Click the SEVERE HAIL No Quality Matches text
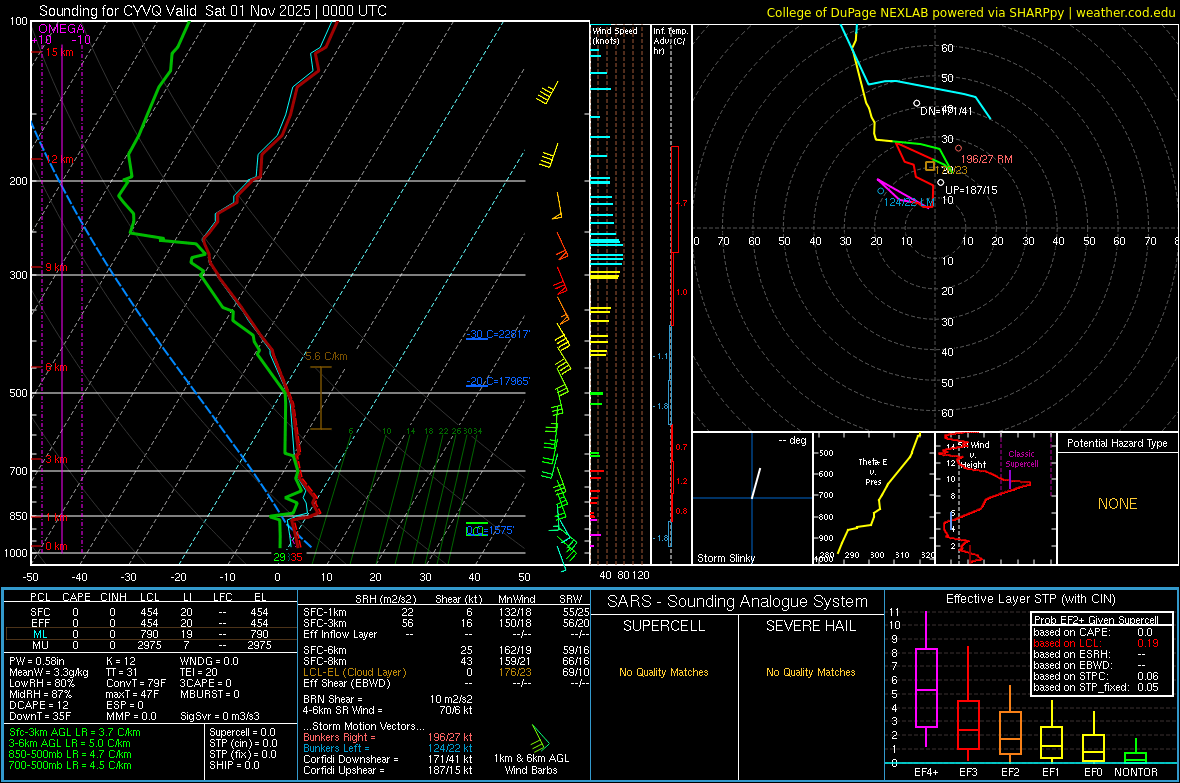 tap(810, 672)
